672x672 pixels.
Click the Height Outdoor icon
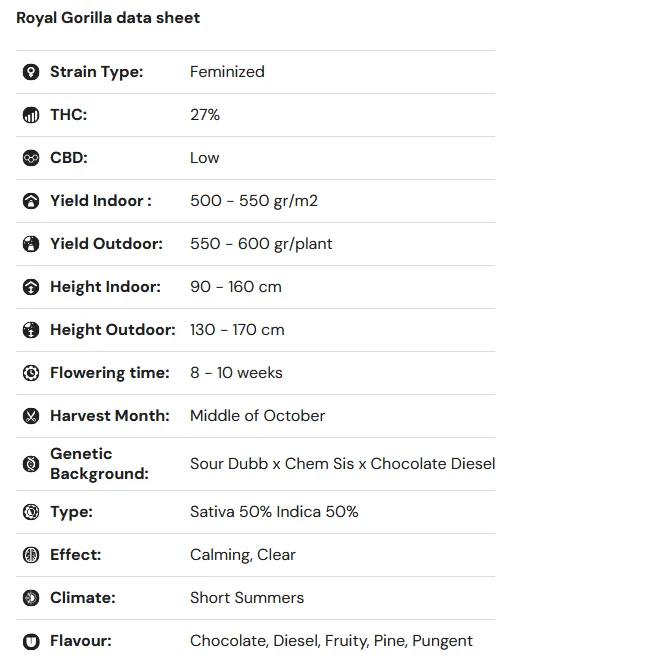[x=31, y=330]
